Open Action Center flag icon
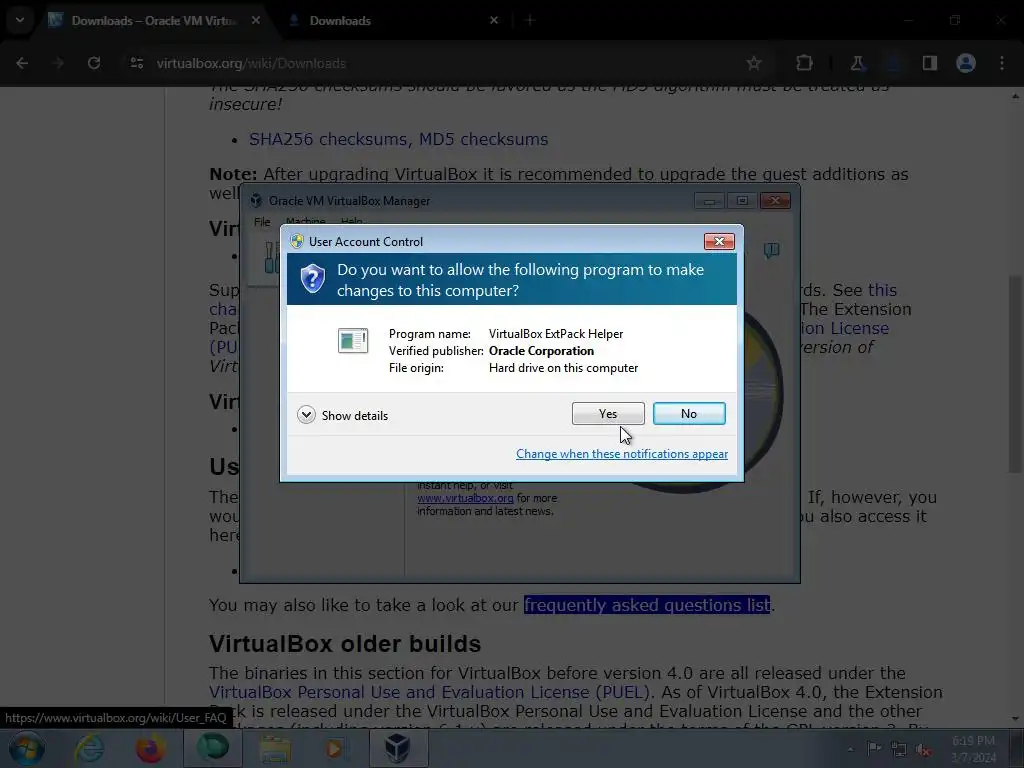The width and height of the screenshot is (1024, 768). tap(874, 749)
